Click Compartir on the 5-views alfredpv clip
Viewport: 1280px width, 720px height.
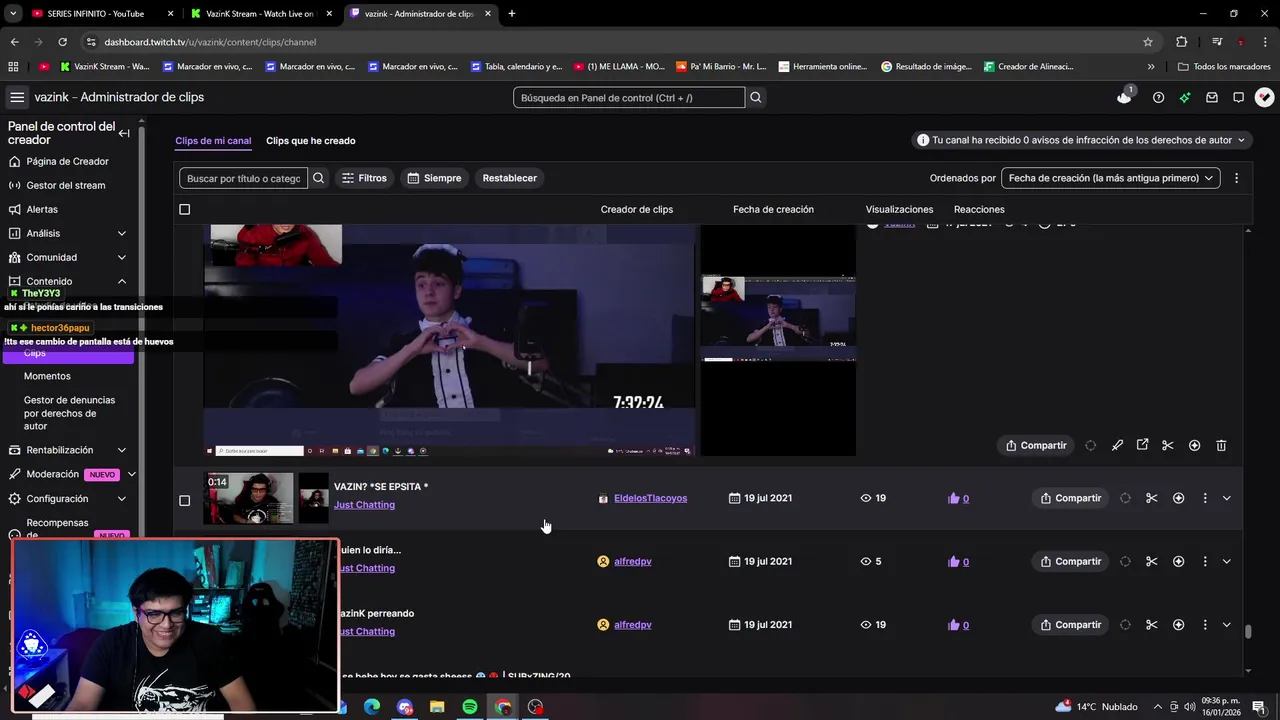pos(1070,561)
